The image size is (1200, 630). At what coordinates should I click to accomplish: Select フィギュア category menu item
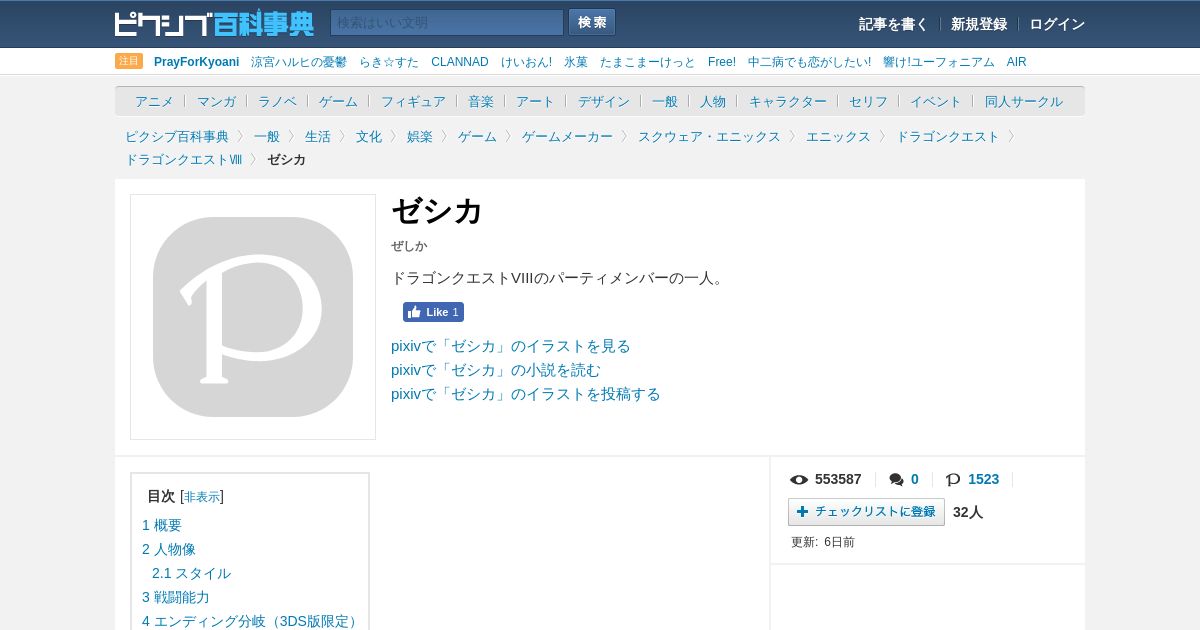tap(413, 101)
